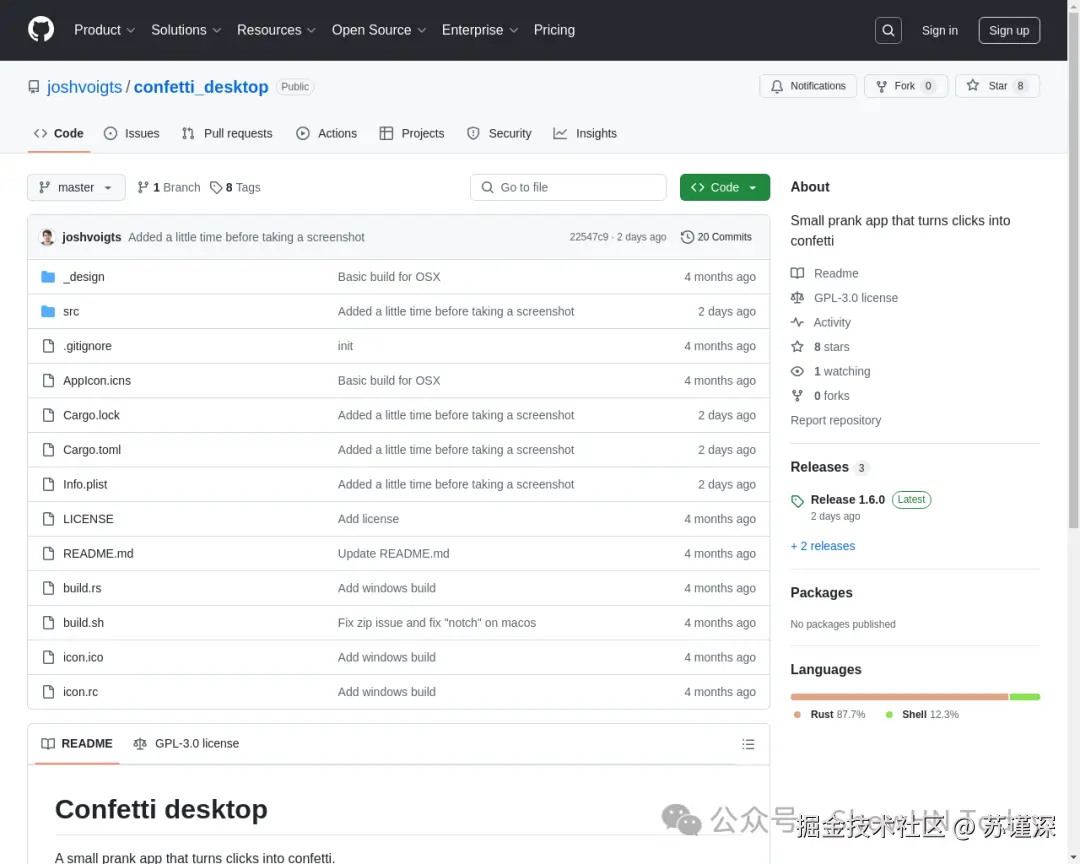Select the README tab

pyautogui.click(x=77, y=744)
